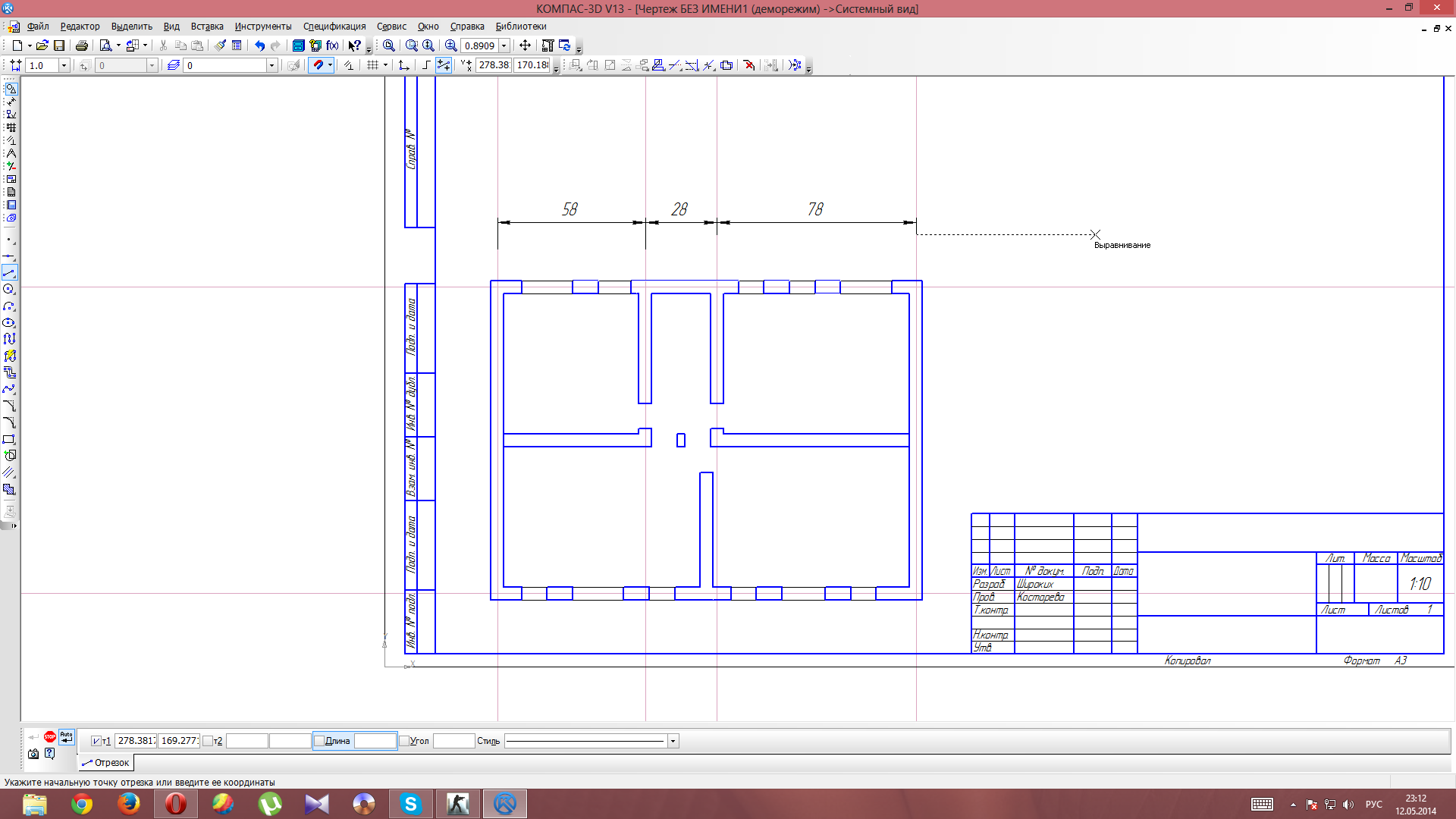Image resolution: width=1456 pixels, height=819 pixels.
Task: Select the Отрезок tab in property panel
Action: (x=105, y=763)
